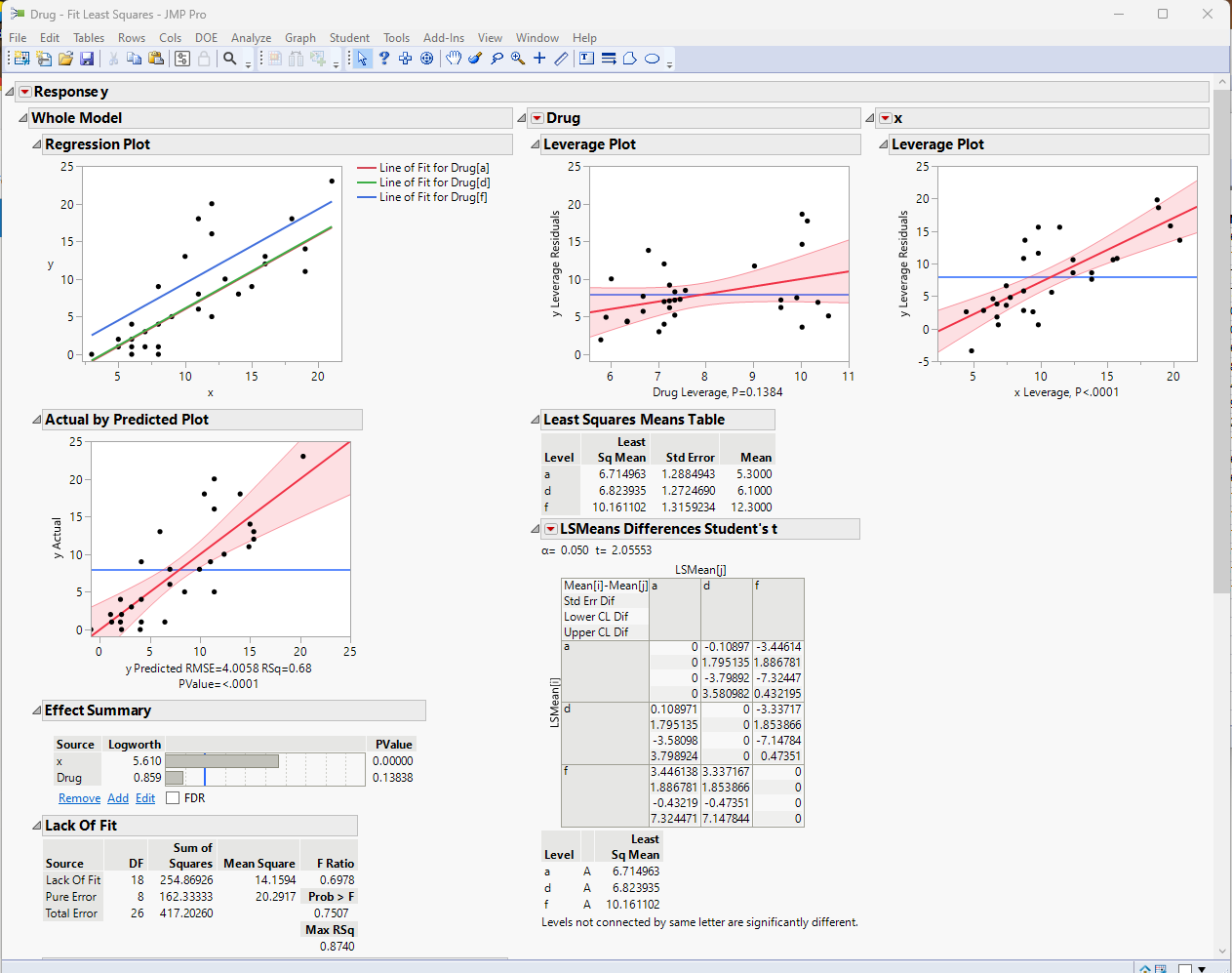The height and width of the screenshot is (973, 1232).
Task: Select the Annotate text tool
Action: point(586,59)
